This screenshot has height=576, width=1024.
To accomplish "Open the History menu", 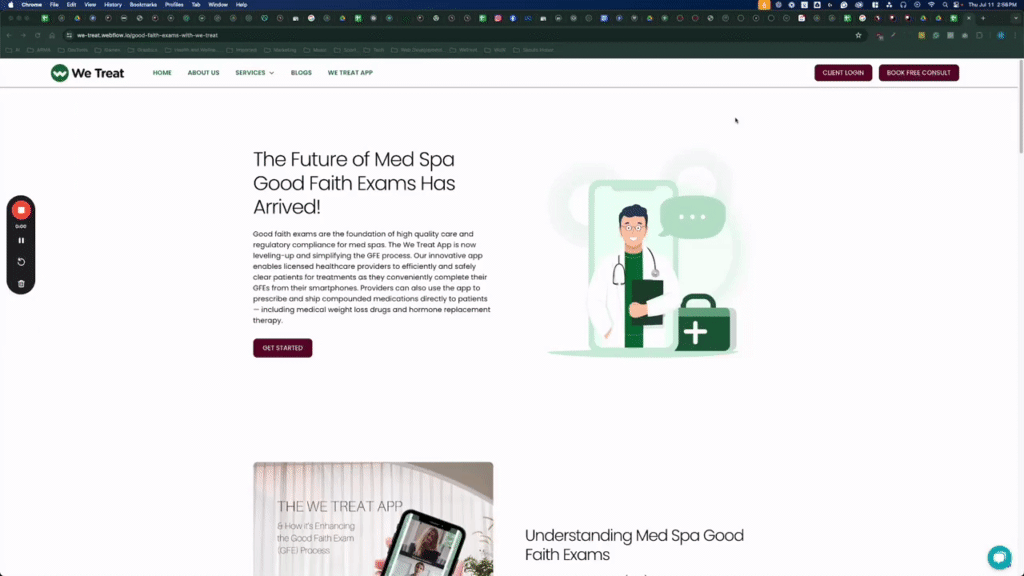I will click(112, 5).
